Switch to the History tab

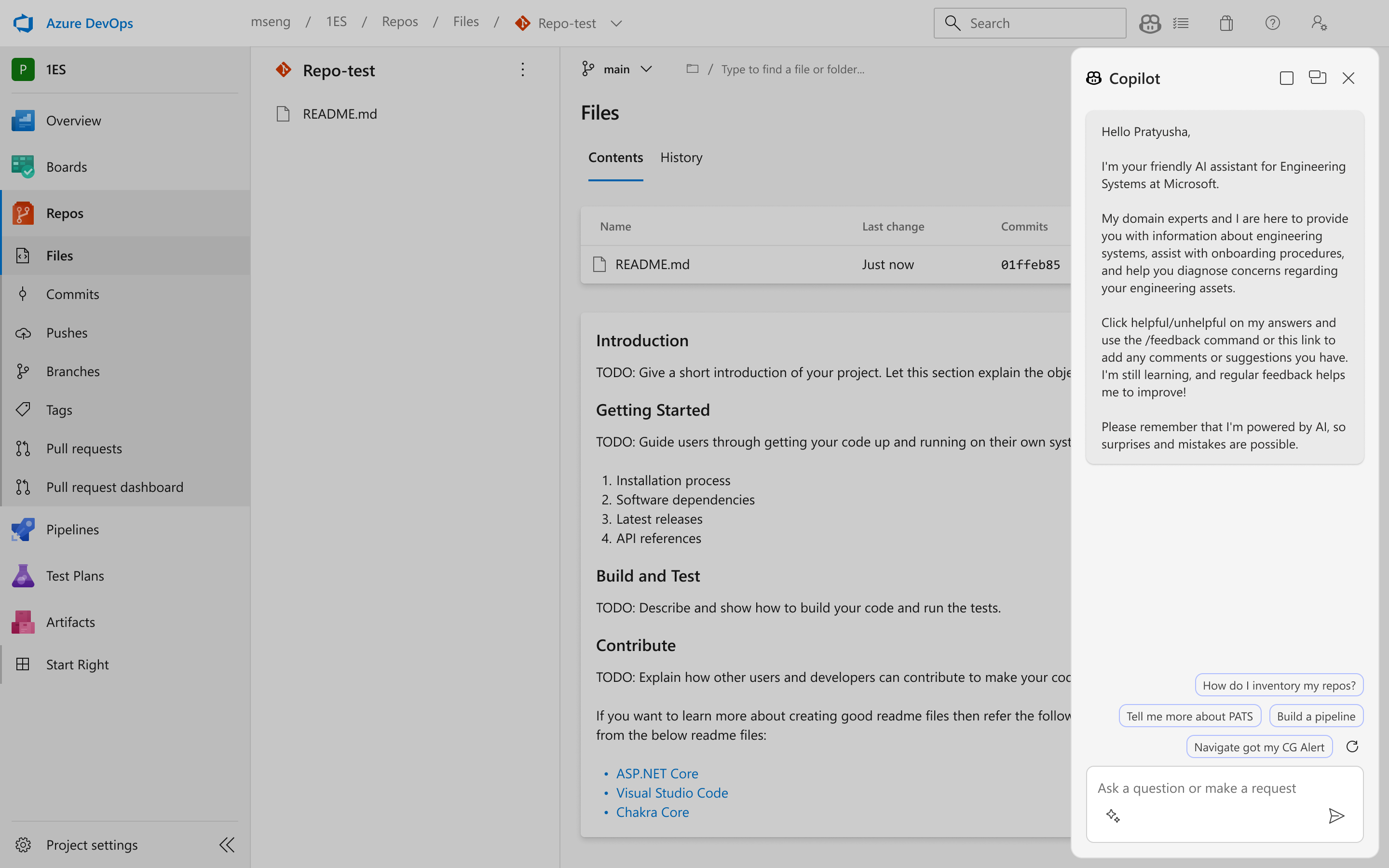point(681,157)
